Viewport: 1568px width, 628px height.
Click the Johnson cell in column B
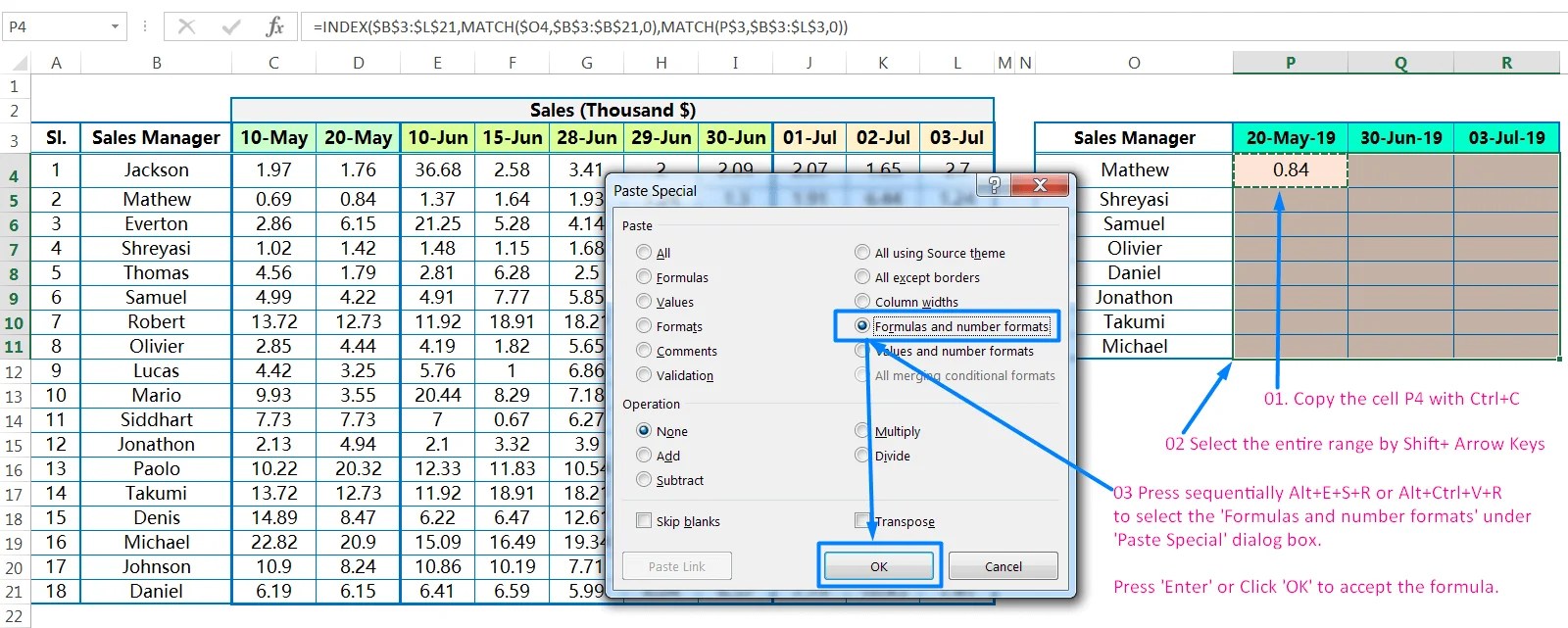tap(156, 566)
